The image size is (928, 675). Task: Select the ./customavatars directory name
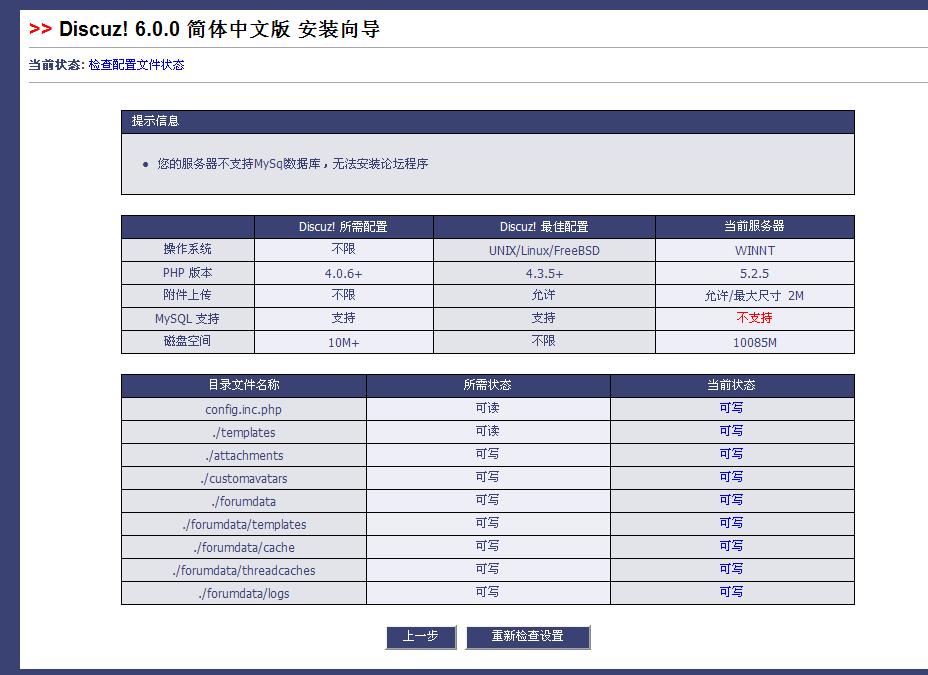coord(243,479)
